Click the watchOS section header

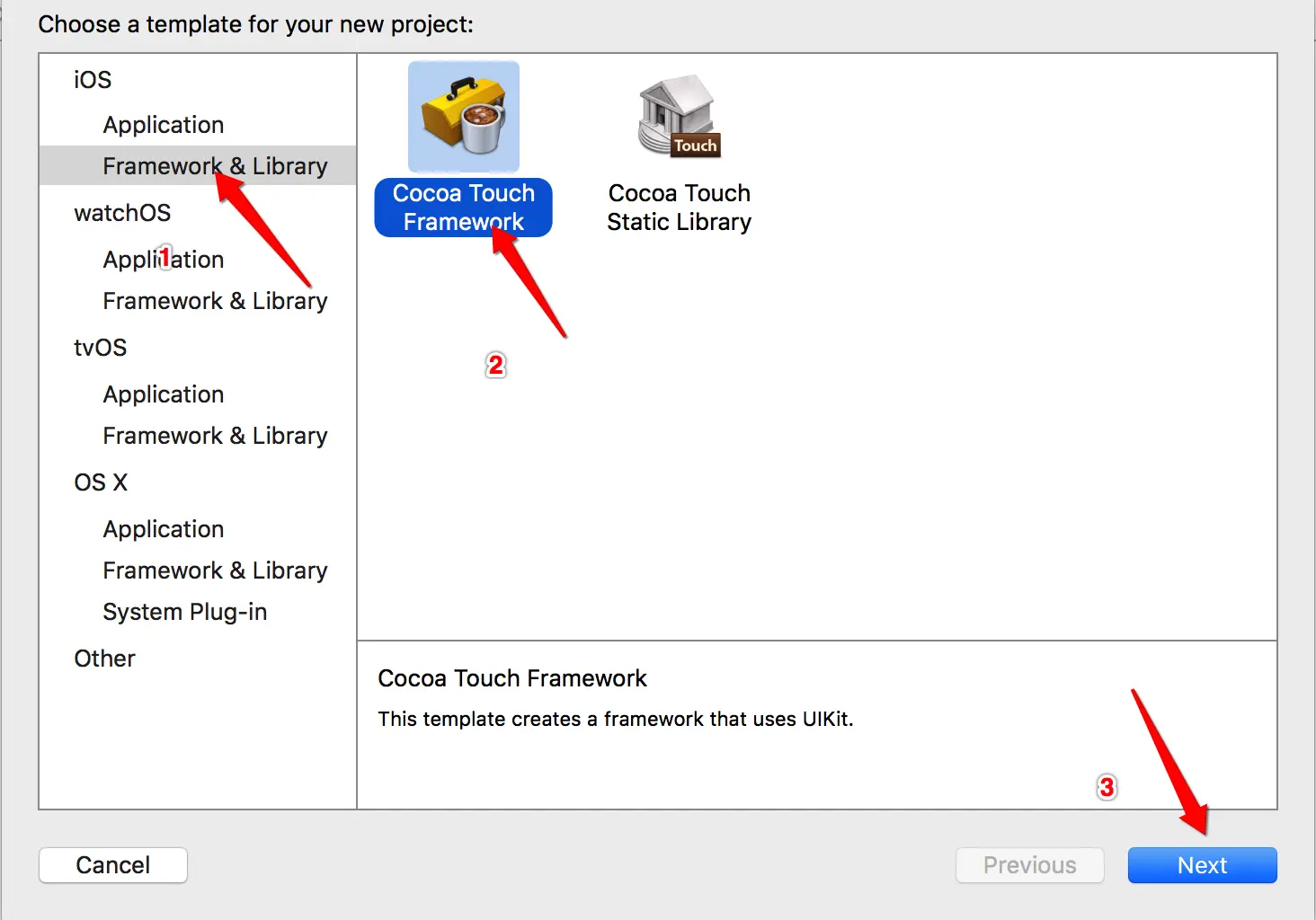[x=122, y=213]
